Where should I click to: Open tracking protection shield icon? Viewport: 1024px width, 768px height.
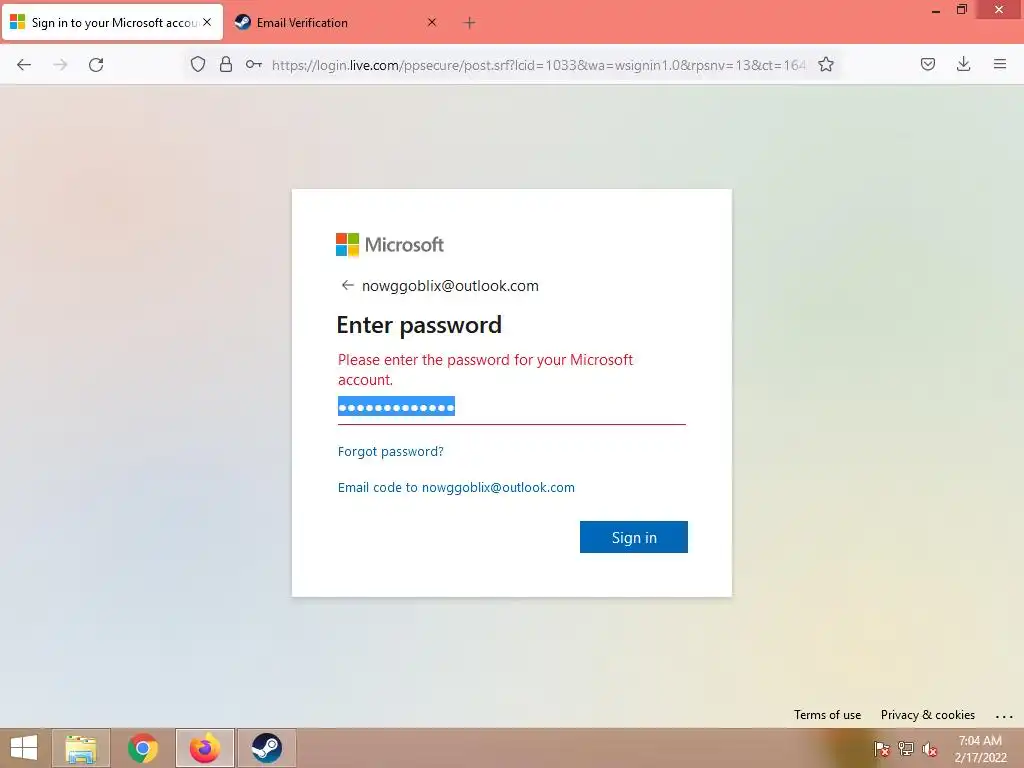pyautogui.click(x=198, y=64)
